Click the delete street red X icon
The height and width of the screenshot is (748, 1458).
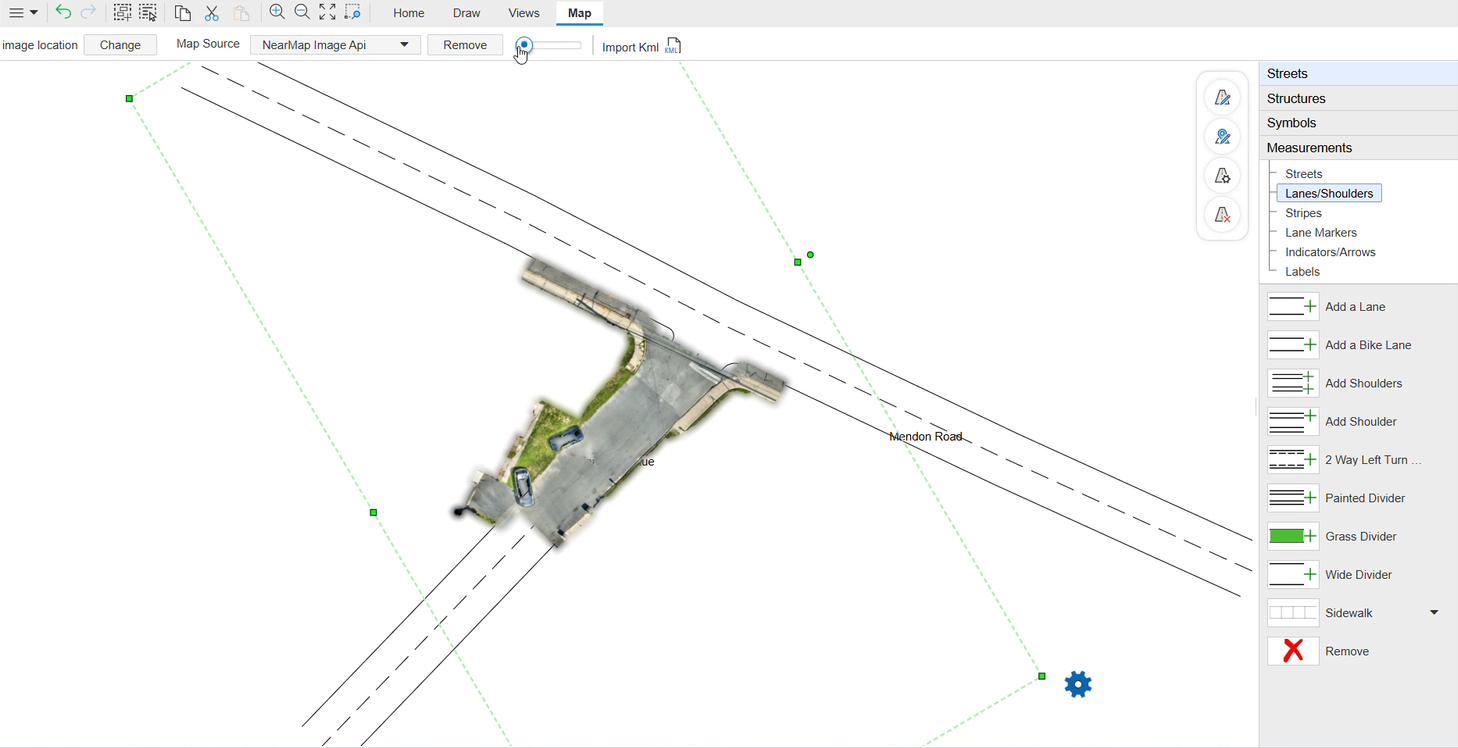coord(1222,215)
